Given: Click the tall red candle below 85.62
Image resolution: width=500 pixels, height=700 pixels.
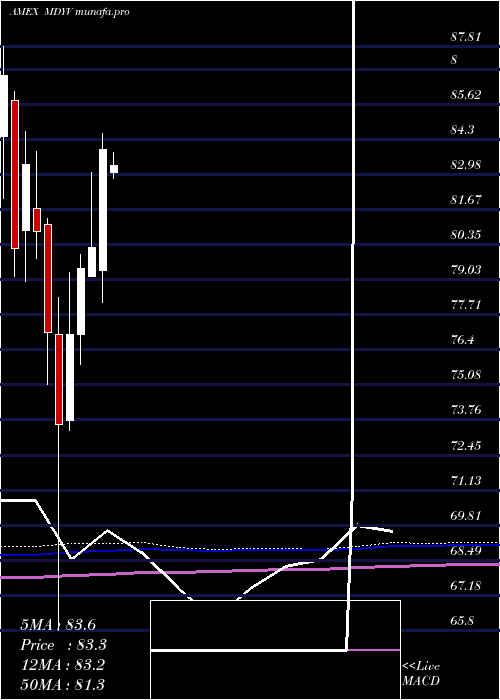Looking at the screenshot, I should 15,174.
